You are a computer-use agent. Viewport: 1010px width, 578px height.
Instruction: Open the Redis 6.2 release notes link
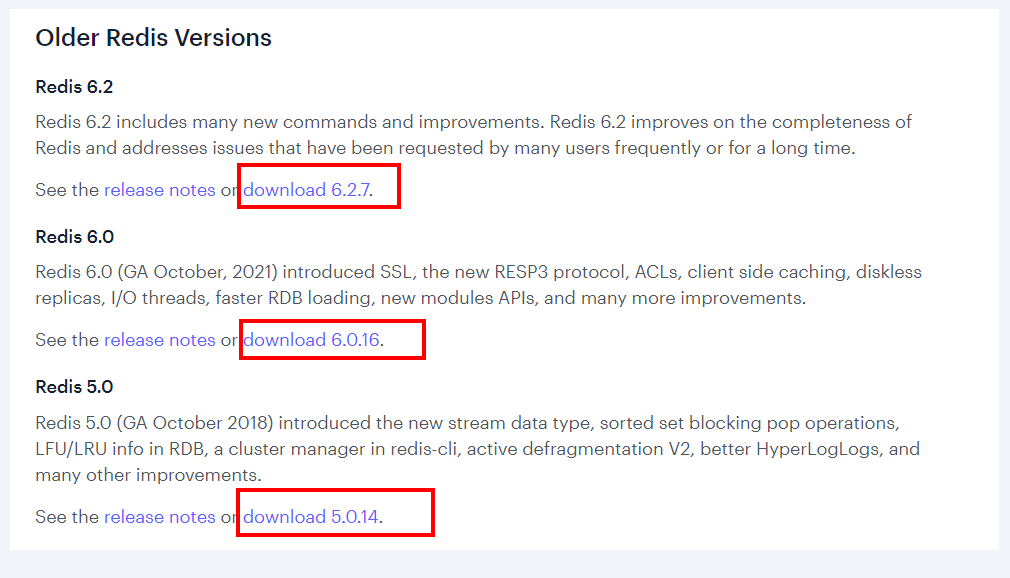click(x=160, y=190)
